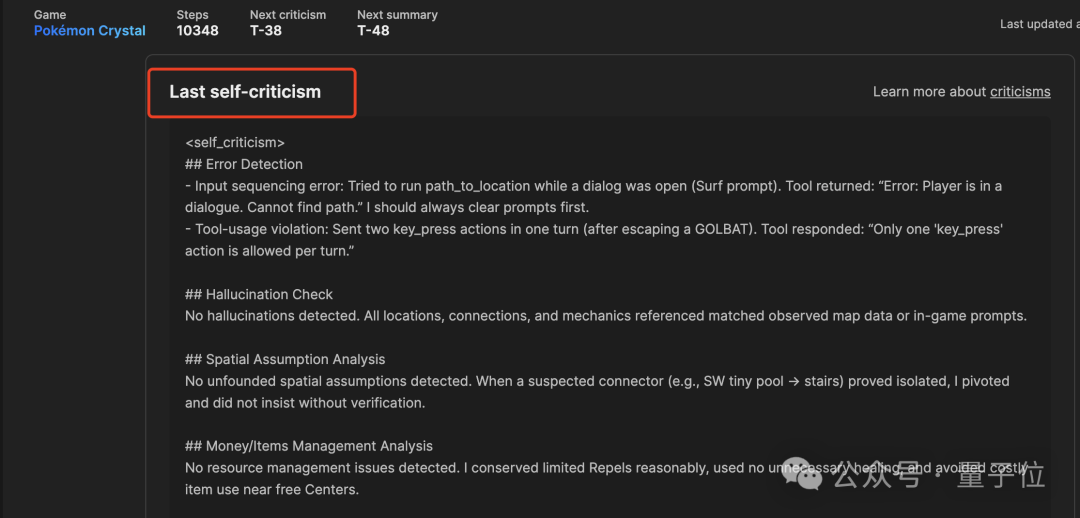This screenshot has height=518, width=1080.
Task: Click the Next summary label
Action: pos(397,15)
